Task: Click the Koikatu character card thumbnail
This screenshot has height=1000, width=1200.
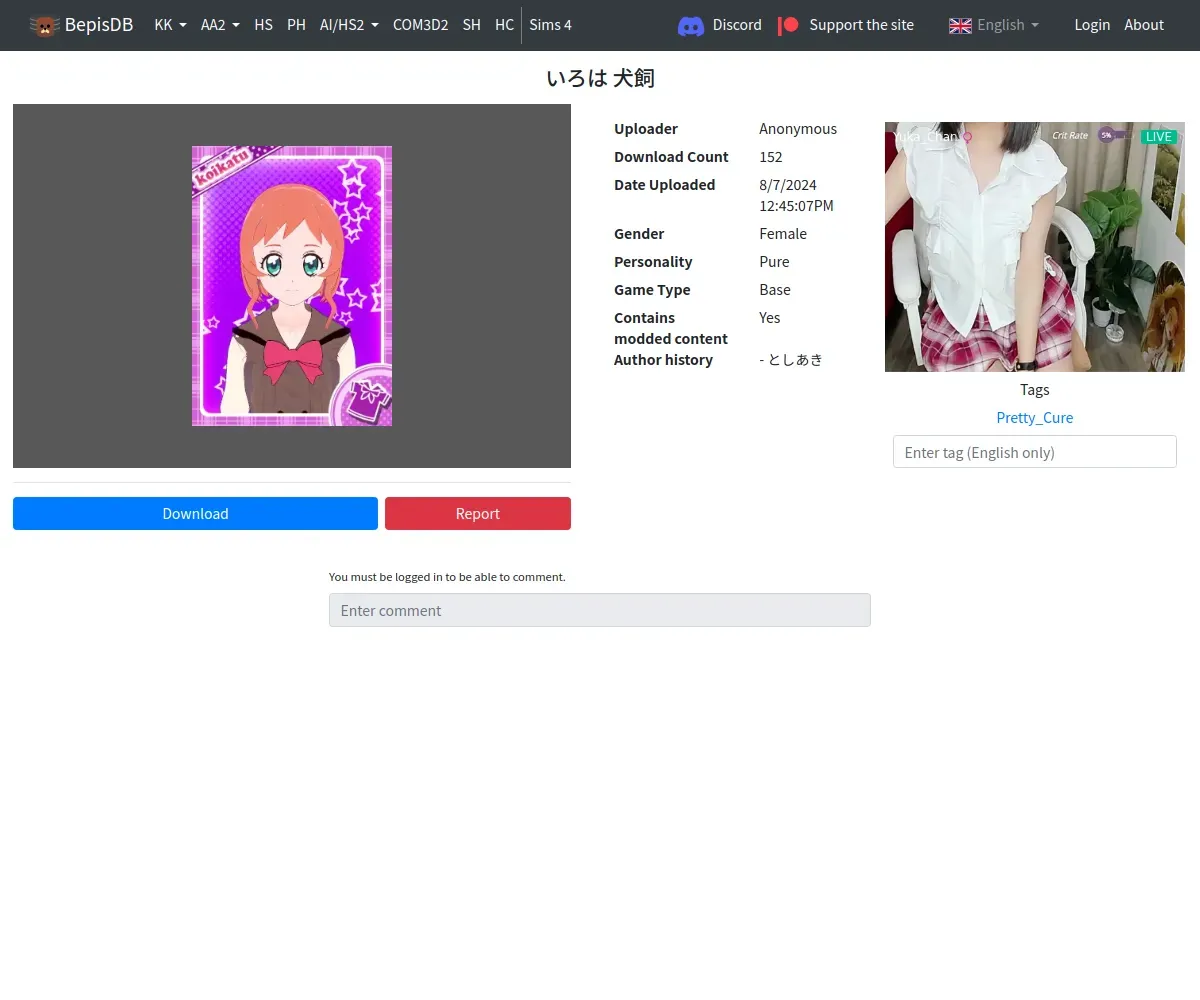Action: (292, 286)
